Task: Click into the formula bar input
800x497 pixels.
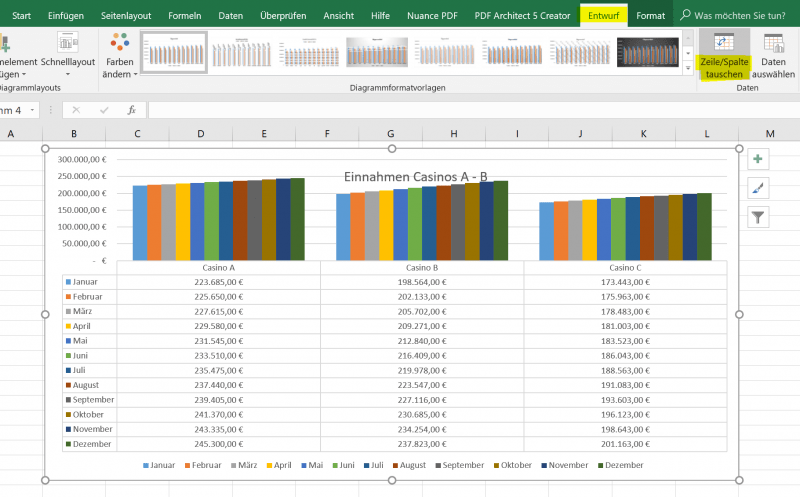Action: (x=473, y=110)
